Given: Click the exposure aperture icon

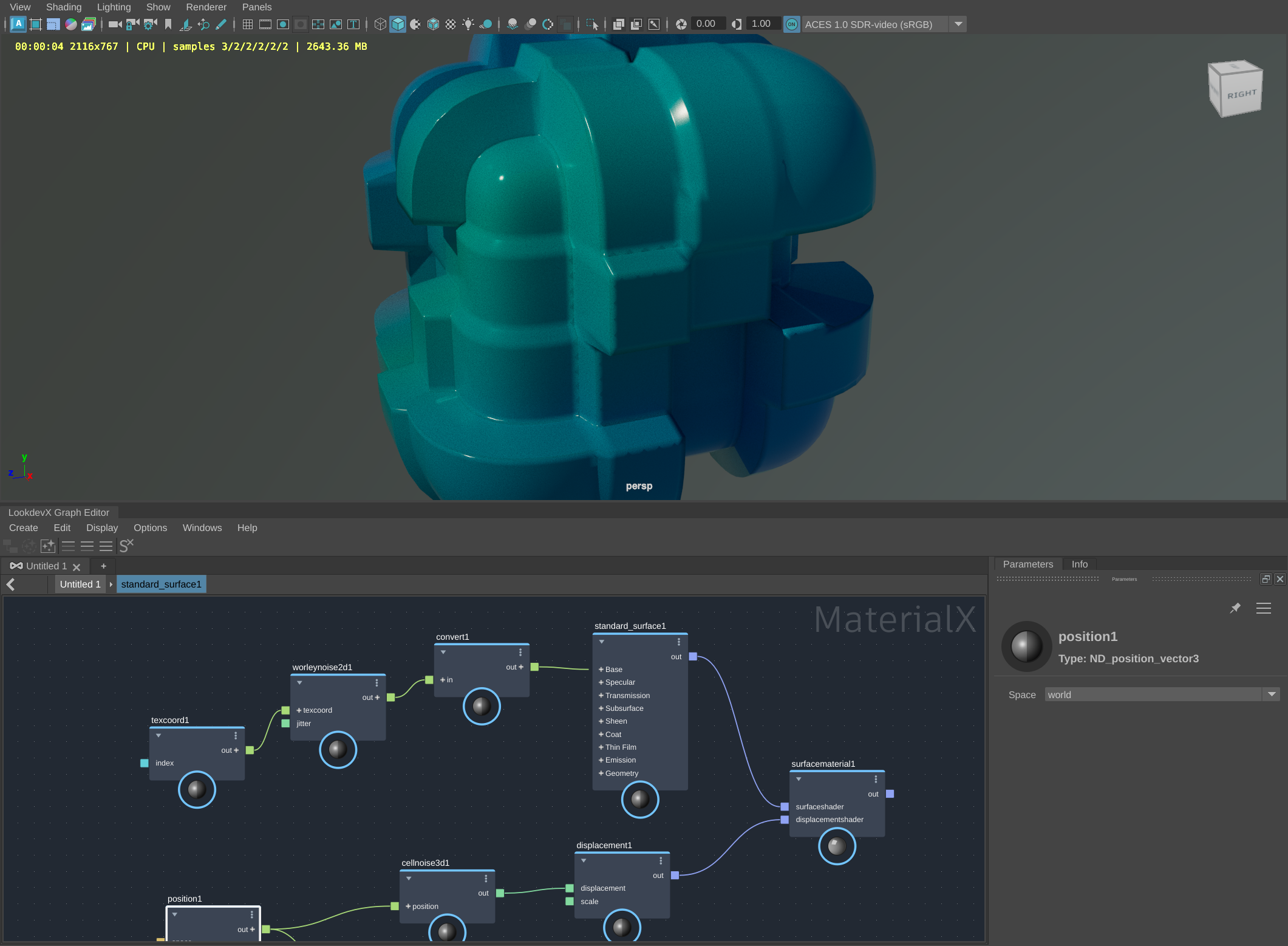Looking at the screenshot, I should pos(681,24).
